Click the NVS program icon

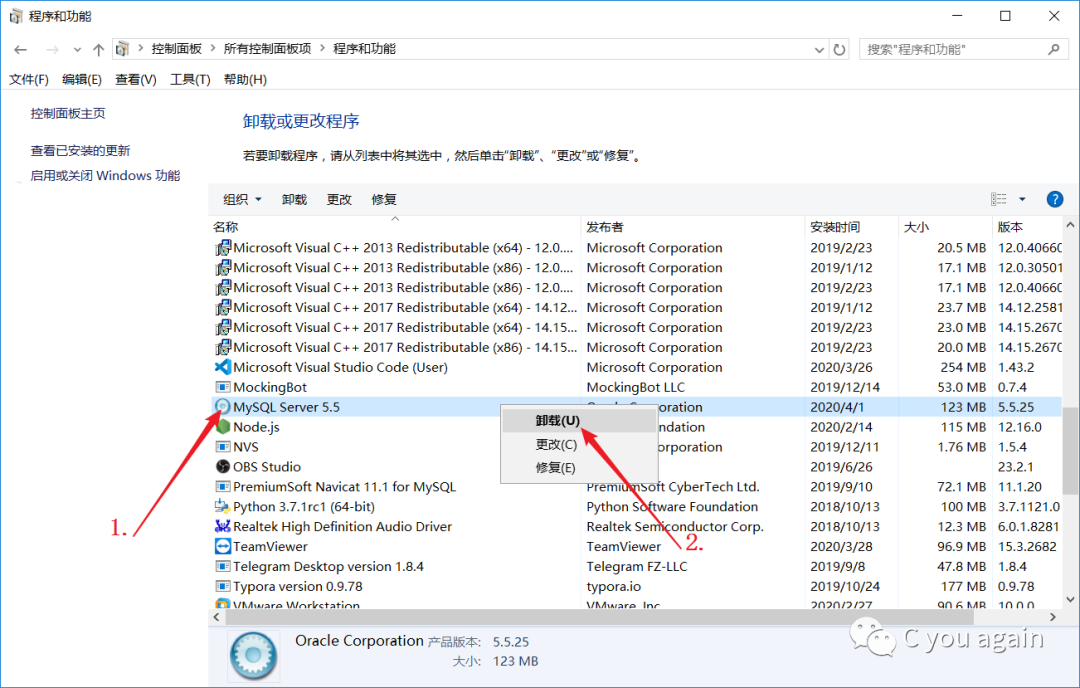222,447
